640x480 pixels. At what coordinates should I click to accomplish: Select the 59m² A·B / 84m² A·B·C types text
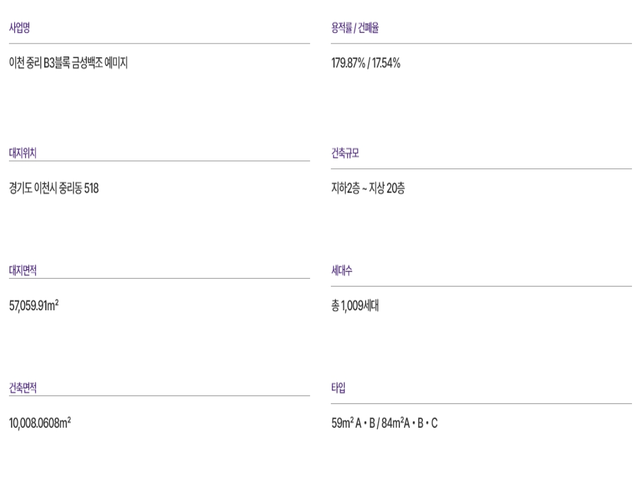click(384, 422)
